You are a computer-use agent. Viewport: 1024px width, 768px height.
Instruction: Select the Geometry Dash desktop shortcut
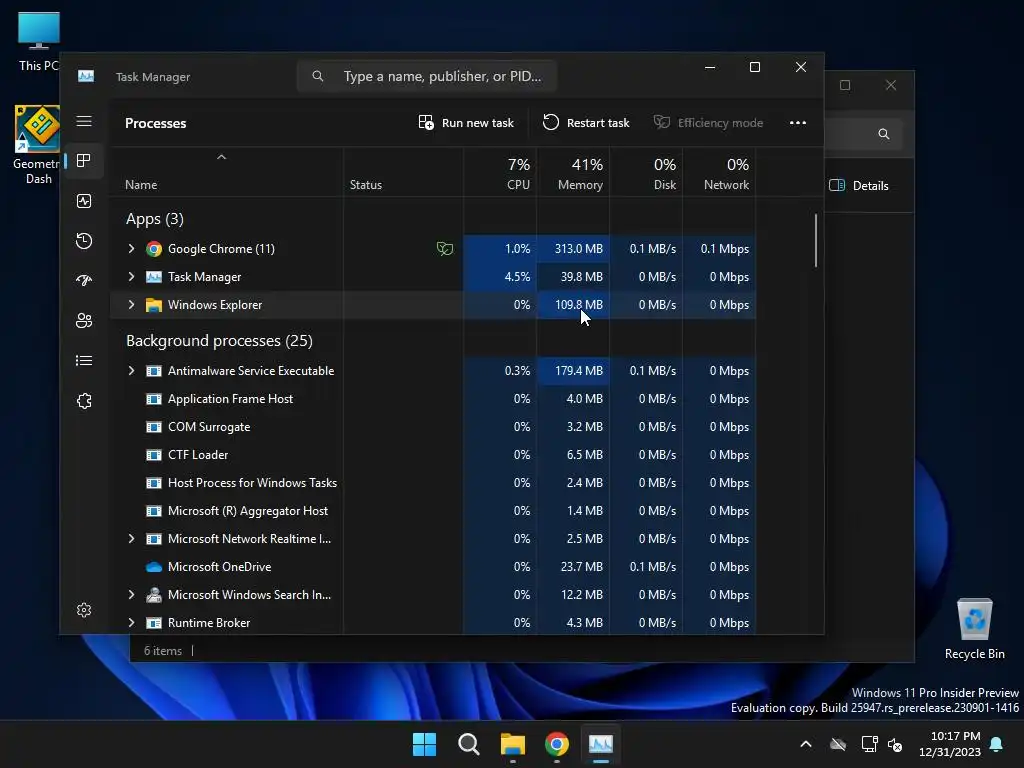click(x=38, y=145)
